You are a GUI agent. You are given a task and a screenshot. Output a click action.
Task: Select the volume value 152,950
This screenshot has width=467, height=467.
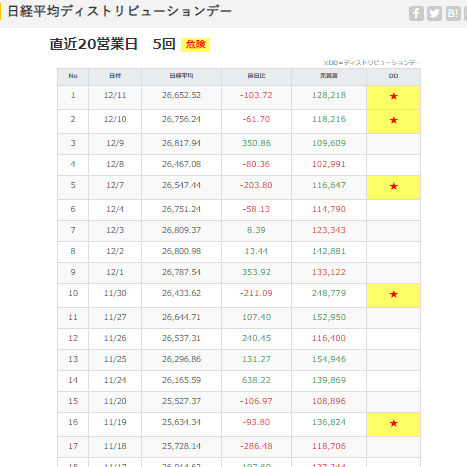pyautogui.click(x=329, y=317)
